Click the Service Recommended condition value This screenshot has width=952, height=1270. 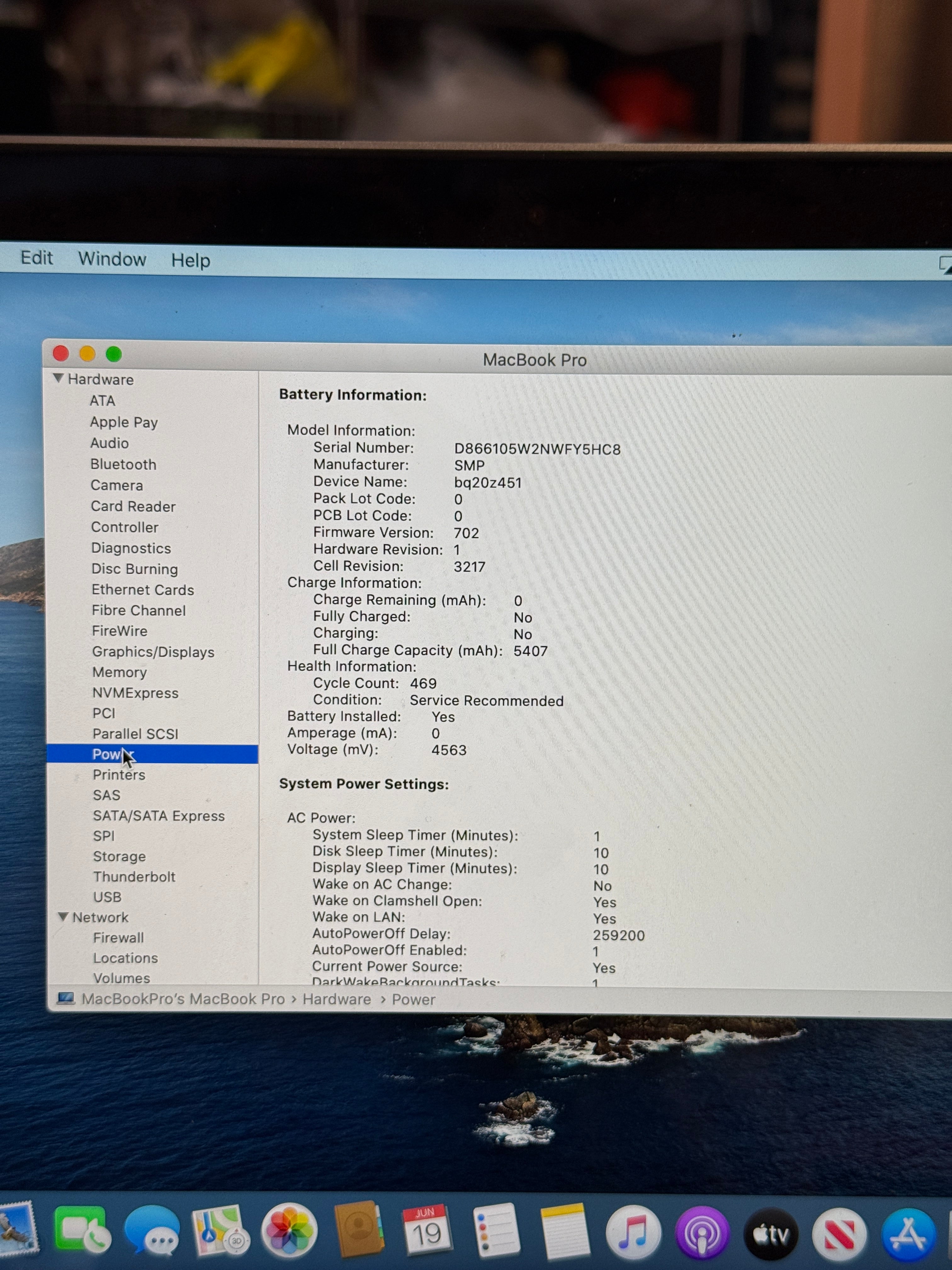(x=487, y=701)
